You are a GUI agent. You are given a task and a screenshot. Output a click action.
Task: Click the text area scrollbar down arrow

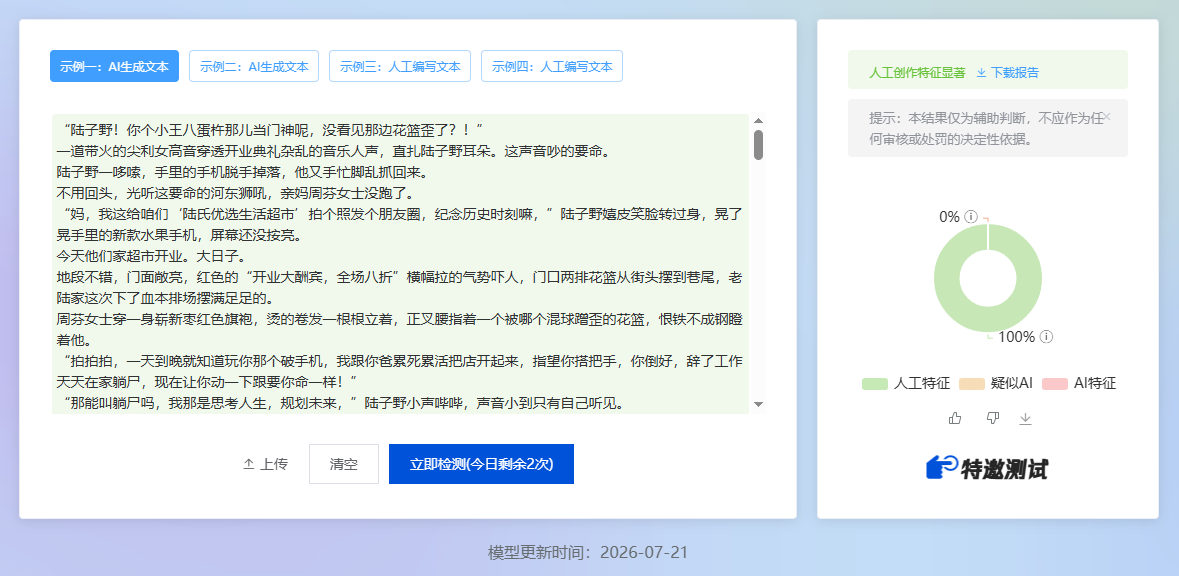pos(759,405)
